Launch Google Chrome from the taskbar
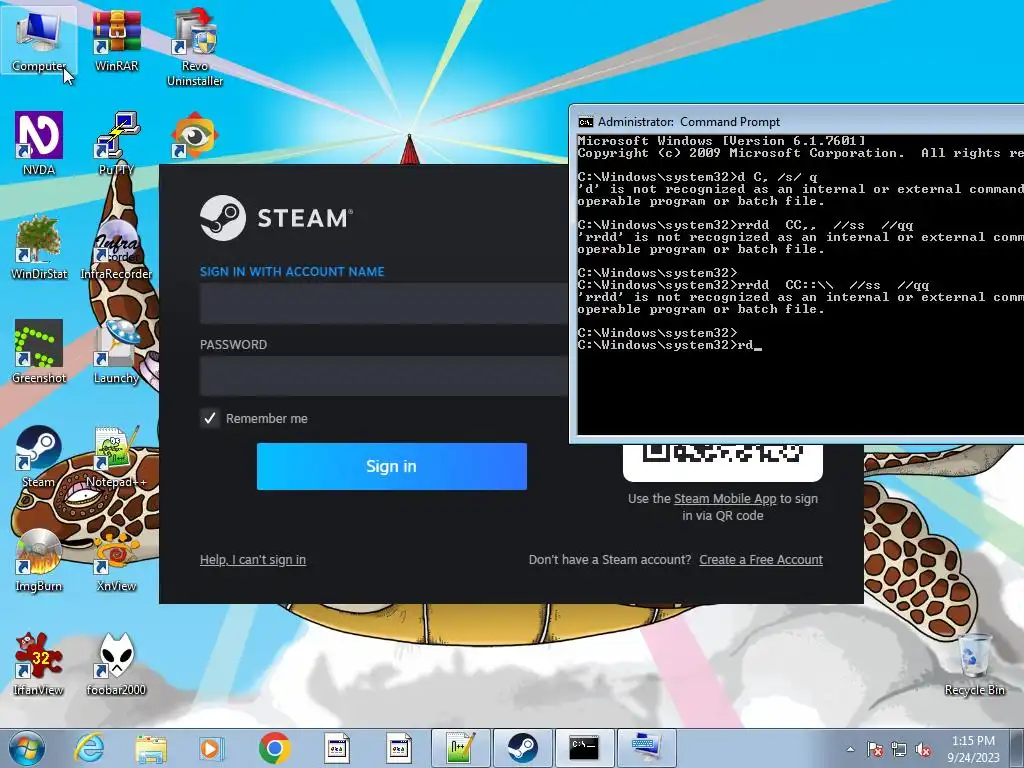The image size is (1024, 768). coord(274,748)
